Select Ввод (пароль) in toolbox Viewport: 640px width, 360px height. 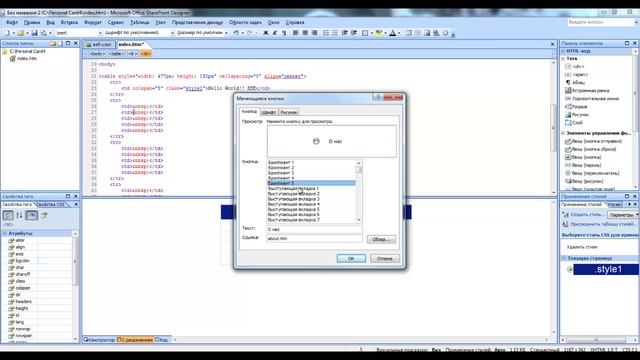pos(583,165)
